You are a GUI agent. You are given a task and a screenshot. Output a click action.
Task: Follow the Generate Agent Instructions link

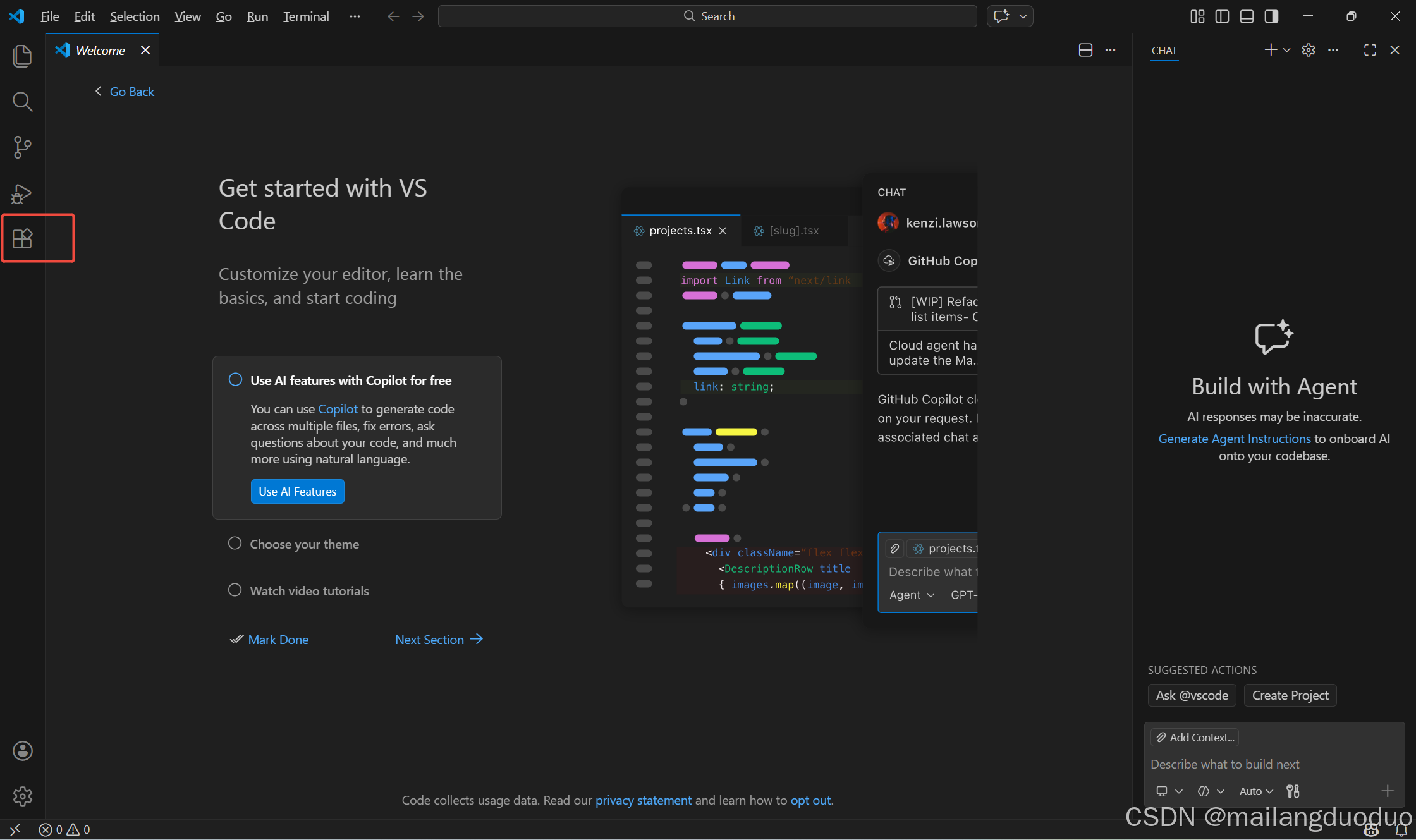[1234, 439]
